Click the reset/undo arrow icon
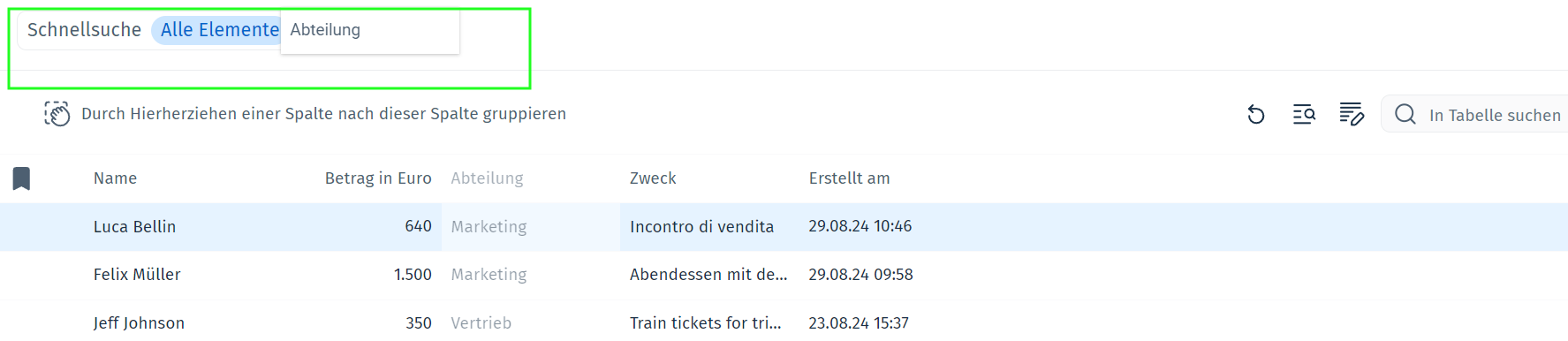 tap(1255, 114)
